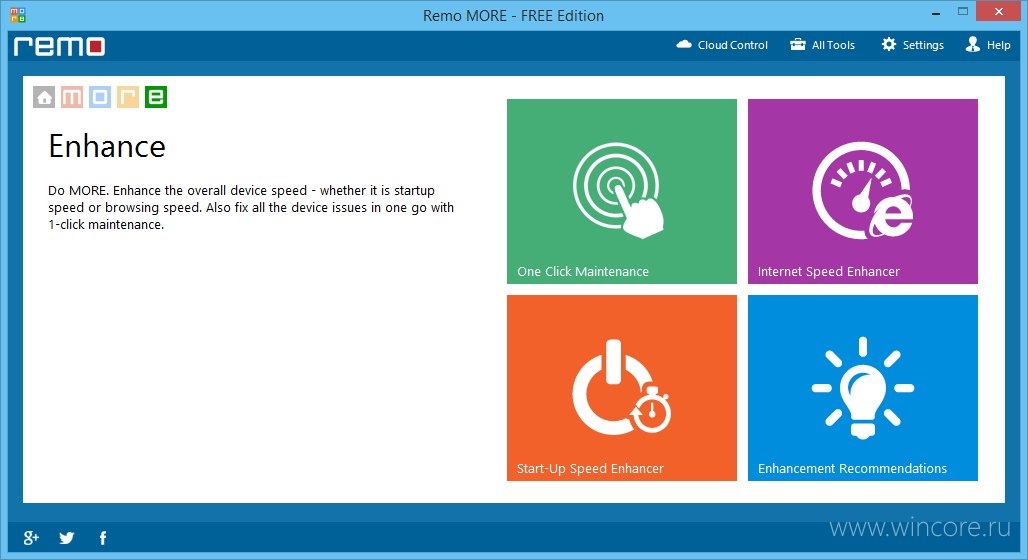Minimize the Remo MORE window
The height and width of the screenshot is (560, 1028).
pyautogui.click(x=936, y=12)
